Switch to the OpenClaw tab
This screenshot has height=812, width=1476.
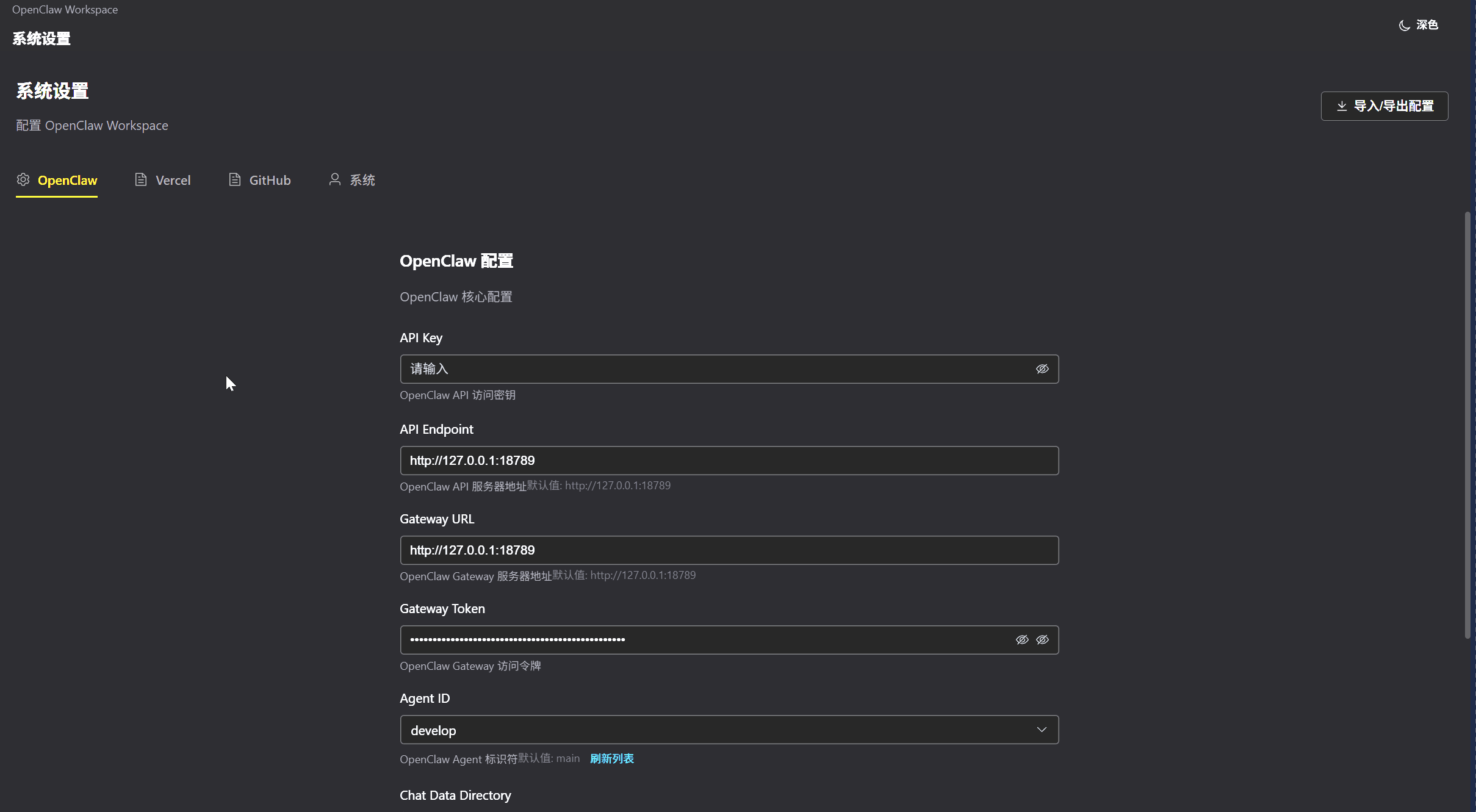pyautogui.click(x=57, y=180)
